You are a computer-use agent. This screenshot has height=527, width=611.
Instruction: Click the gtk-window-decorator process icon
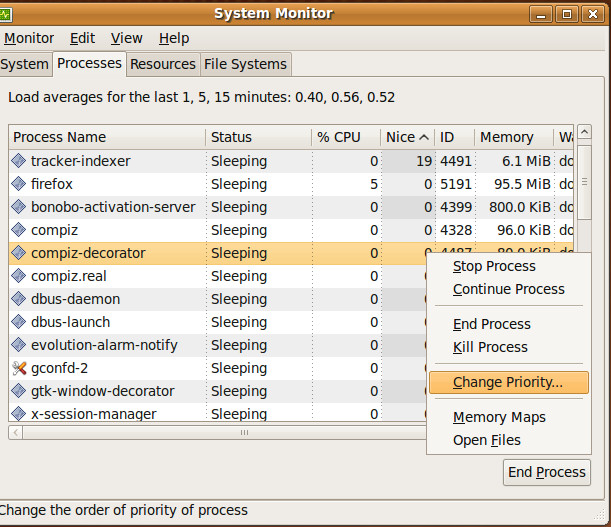pos(18,391)
